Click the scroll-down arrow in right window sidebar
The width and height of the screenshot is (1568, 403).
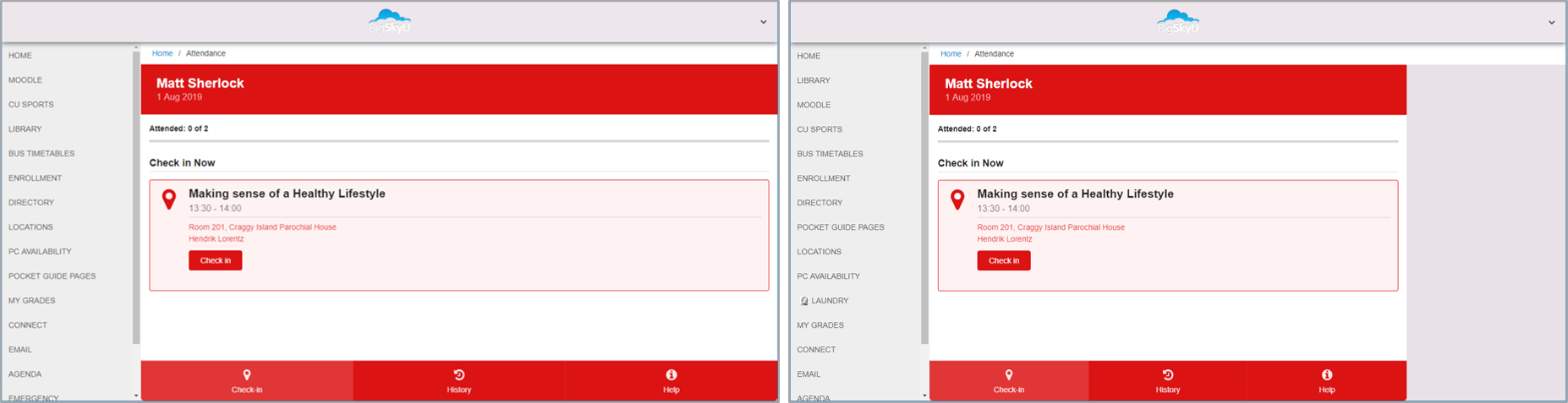coord(924,395)
